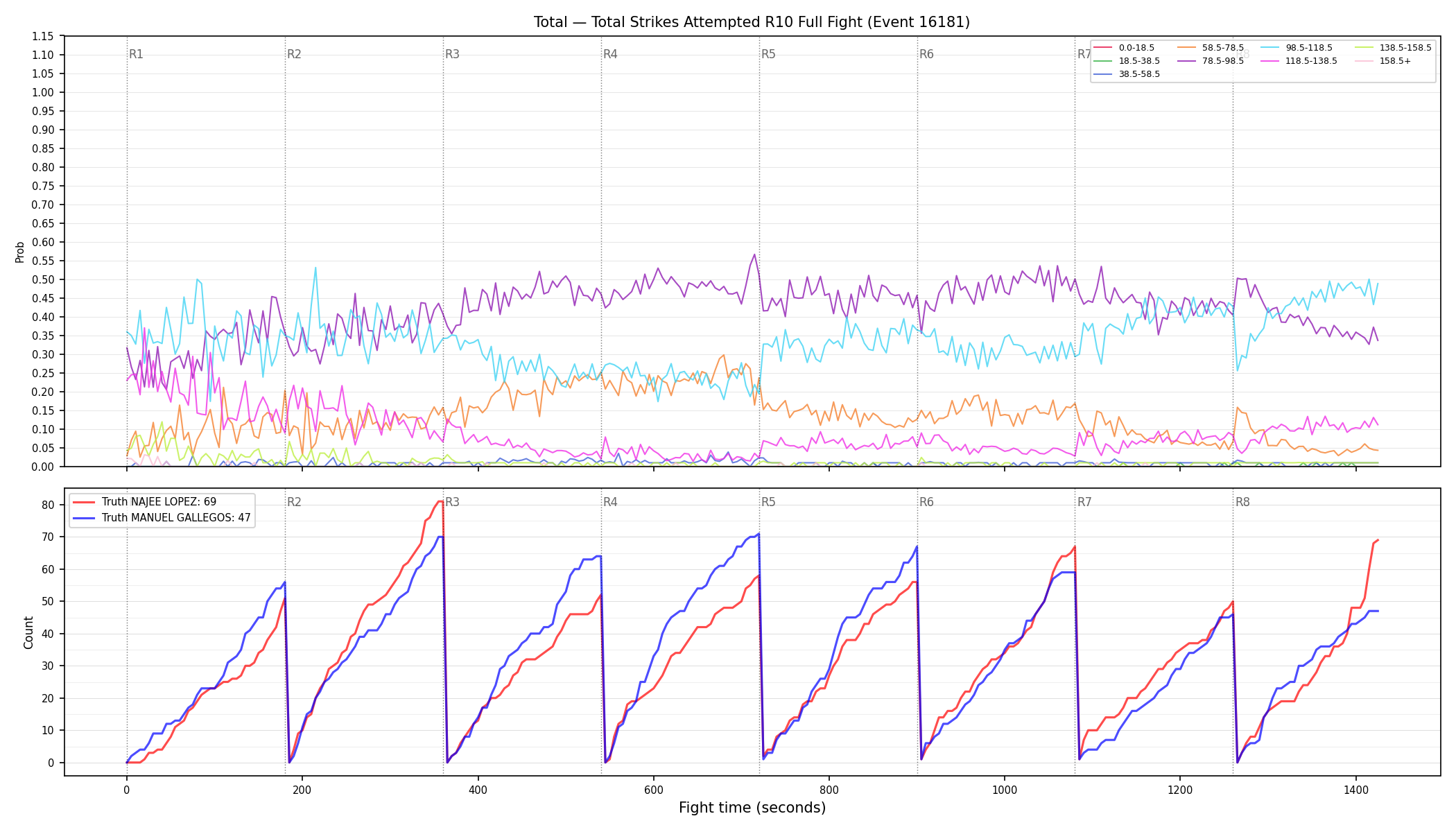The image size is (1456, 832).
Task: Click the R3 round marker in Count chart
Action: click(452, 502)
